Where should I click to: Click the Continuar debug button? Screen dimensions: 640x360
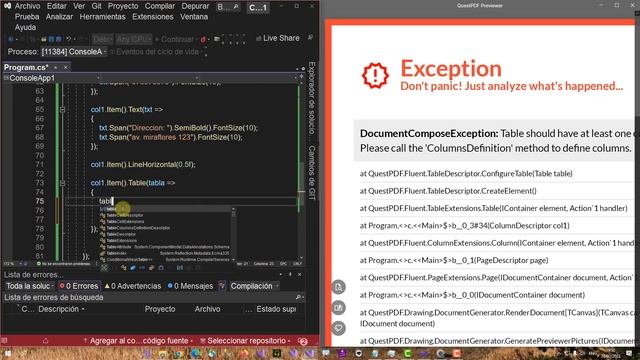pyautogui.click(x=175, y=39)
